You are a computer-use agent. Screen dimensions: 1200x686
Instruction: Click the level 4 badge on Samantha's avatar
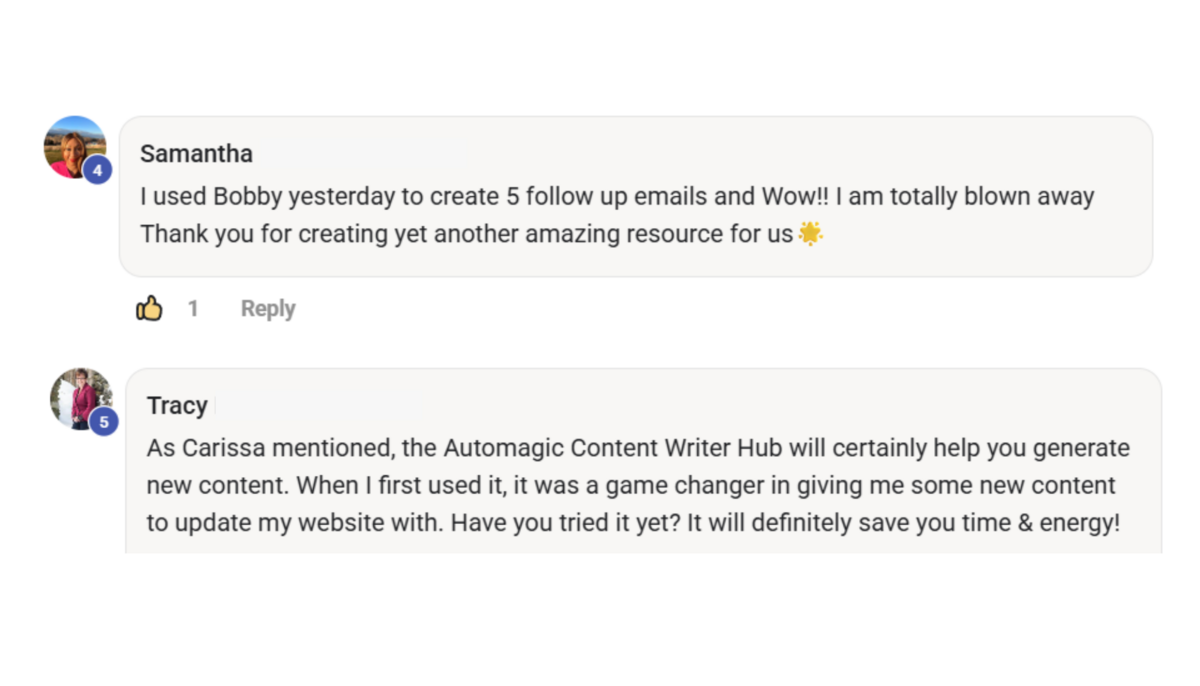coord(97,171)
